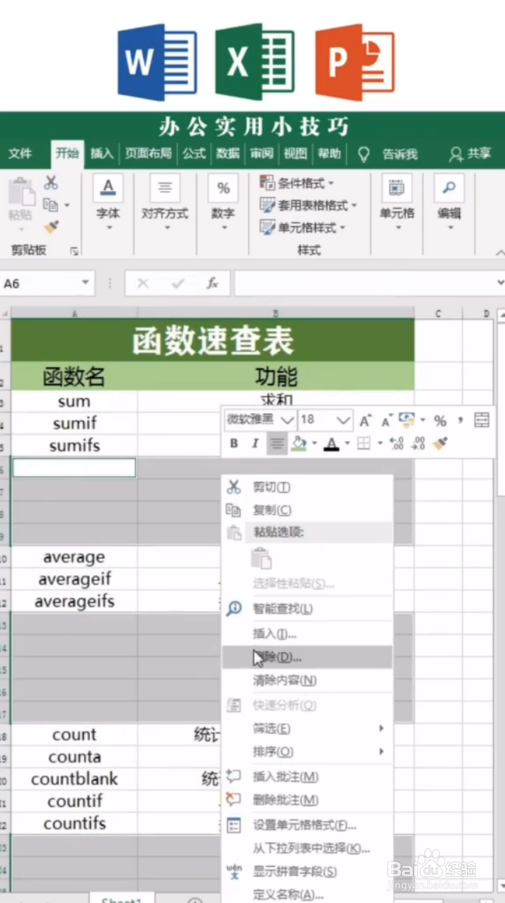Choose Cut (剪切) from context menu
Screen dimensions: 505x903
click(x=307, y=487)
